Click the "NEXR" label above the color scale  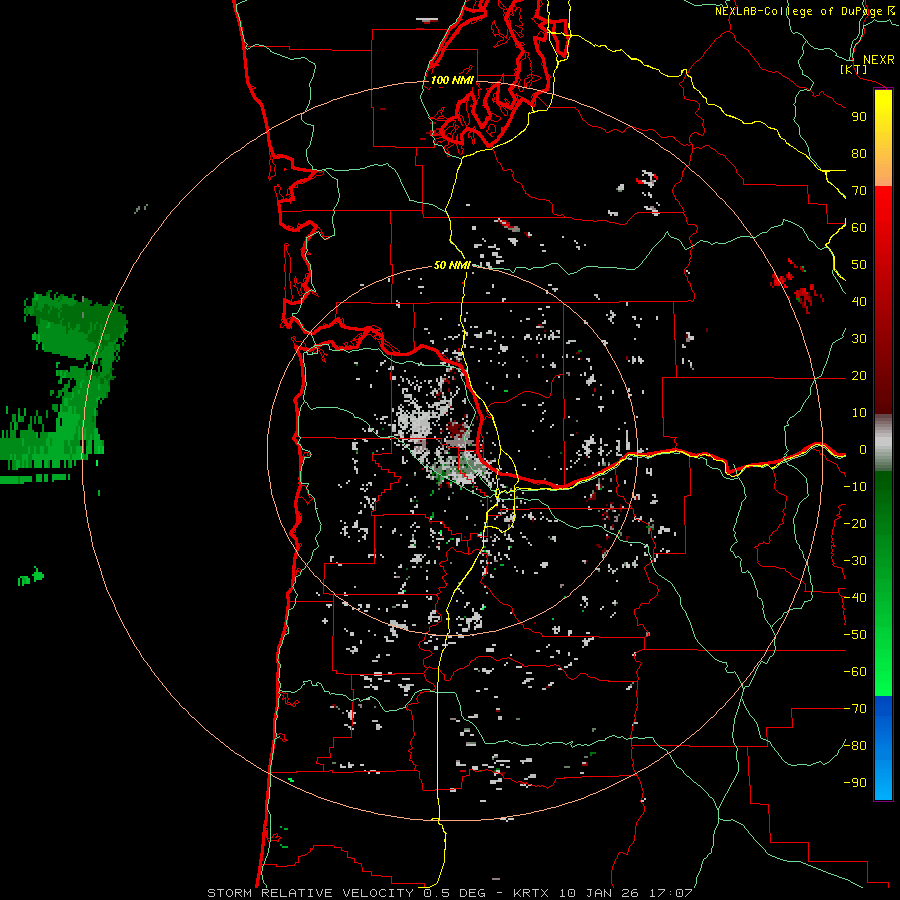[x=879, y=60]
